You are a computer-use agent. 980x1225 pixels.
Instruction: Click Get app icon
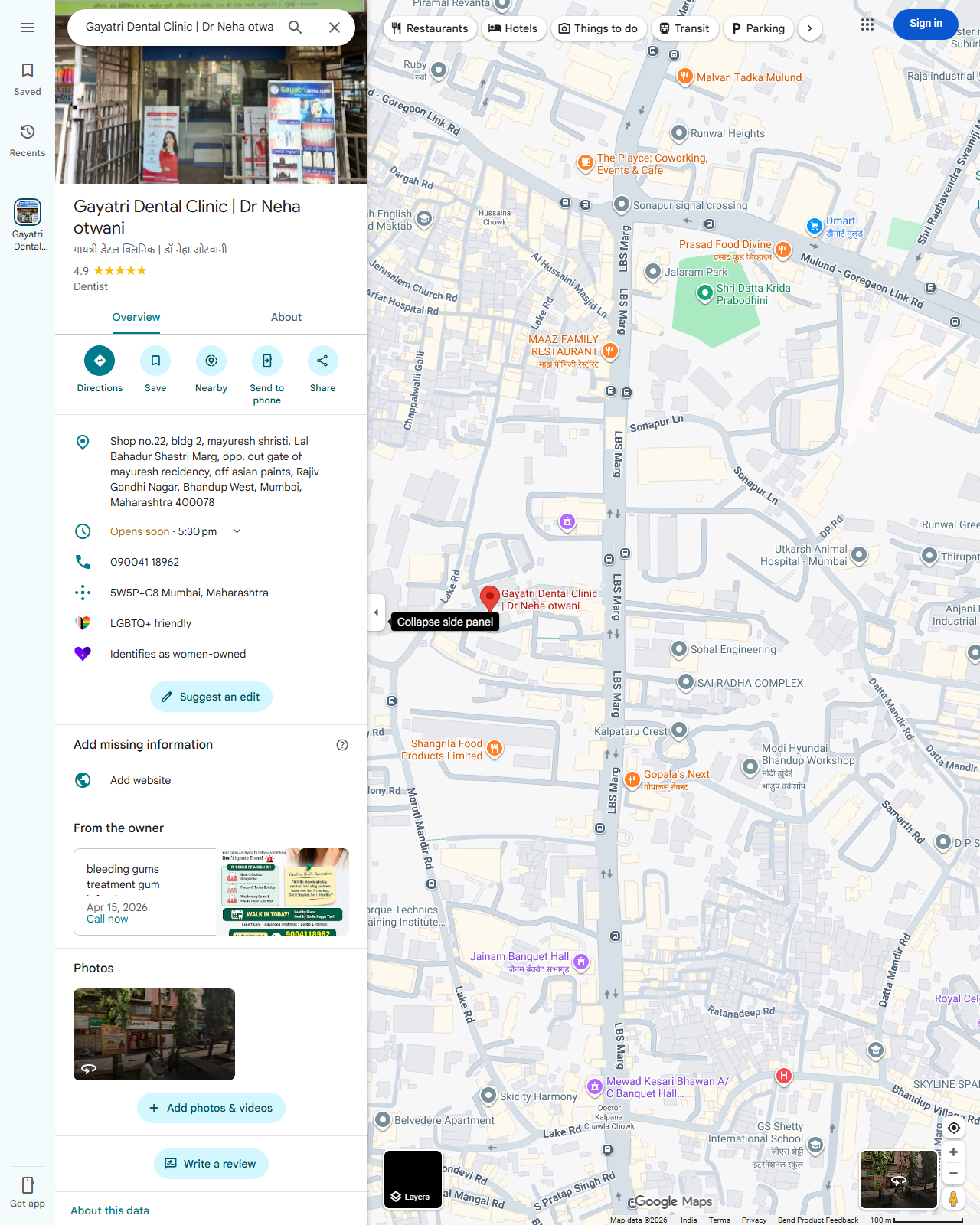tap(28, 1192)
